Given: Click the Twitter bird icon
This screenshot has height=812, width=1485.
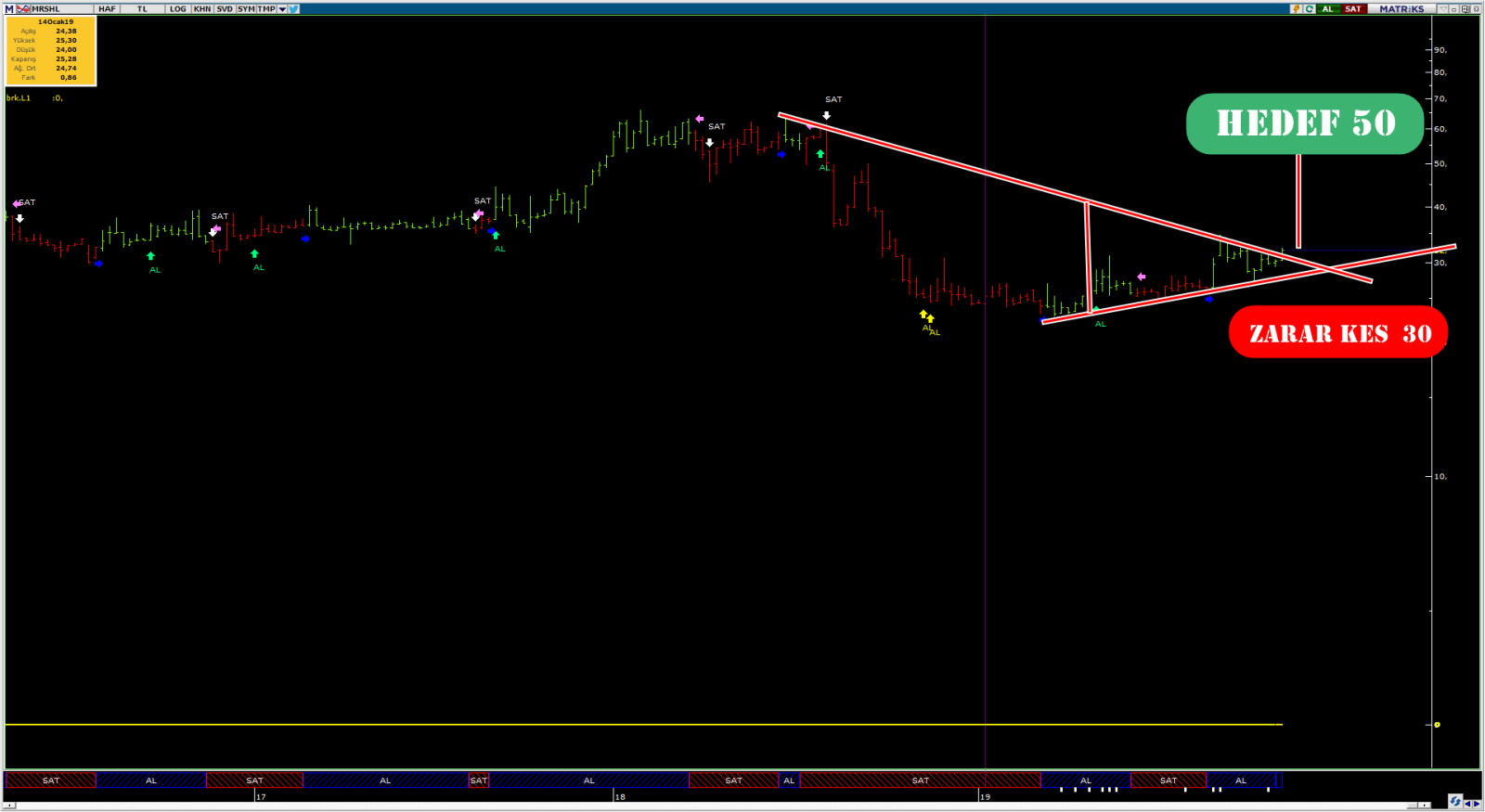Looking at the screenshot, I should point(293,9).
